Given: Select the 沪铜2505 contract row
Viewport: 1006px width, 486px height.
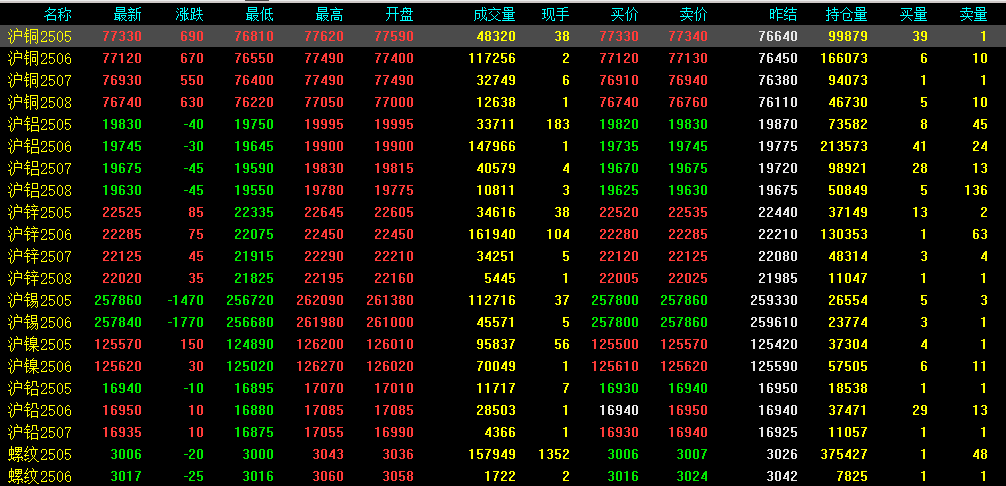Looking at the screenshot, I should 503,37.
